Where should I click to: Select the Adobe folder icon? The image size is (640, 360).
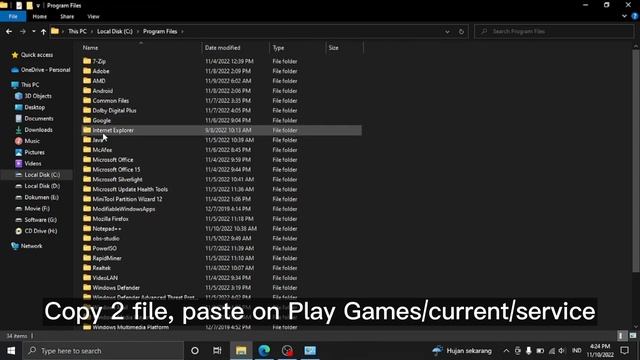87,71
